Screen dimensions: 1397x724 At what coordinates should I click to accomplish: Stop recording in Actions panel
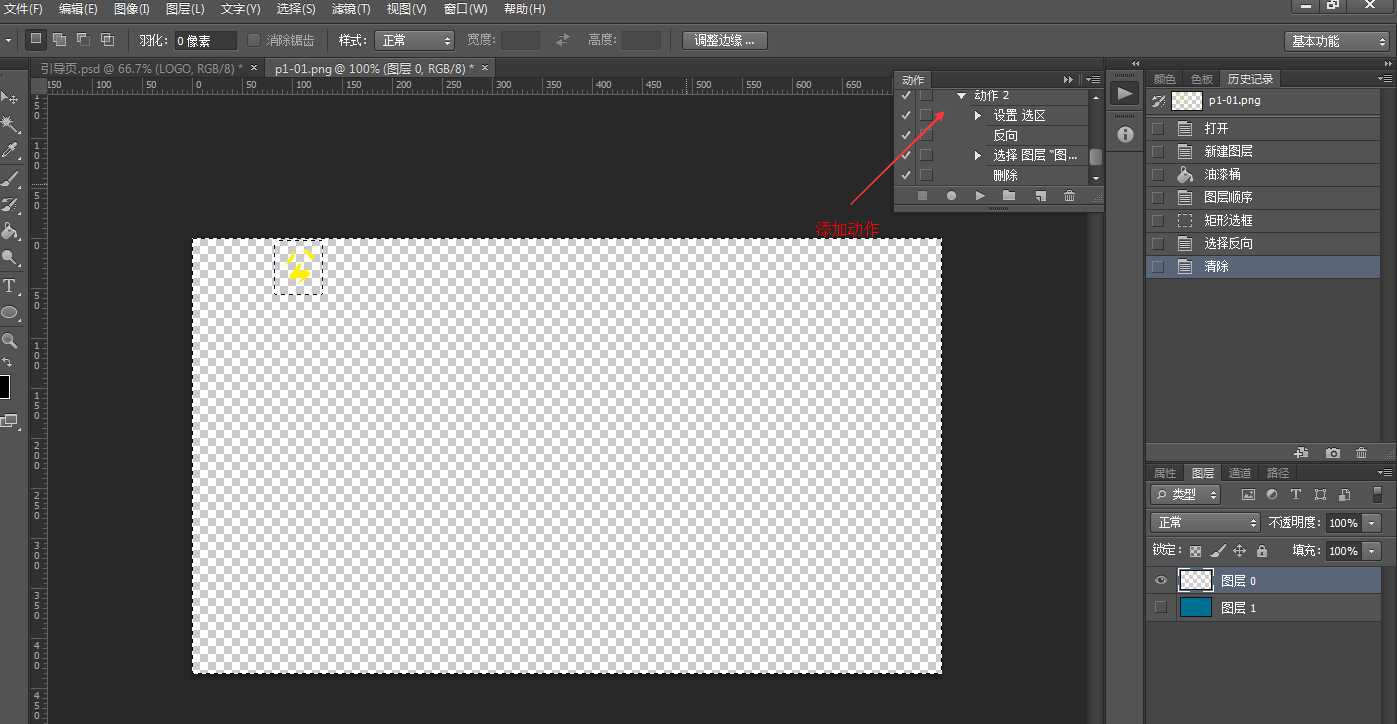[x=923, y=196]
